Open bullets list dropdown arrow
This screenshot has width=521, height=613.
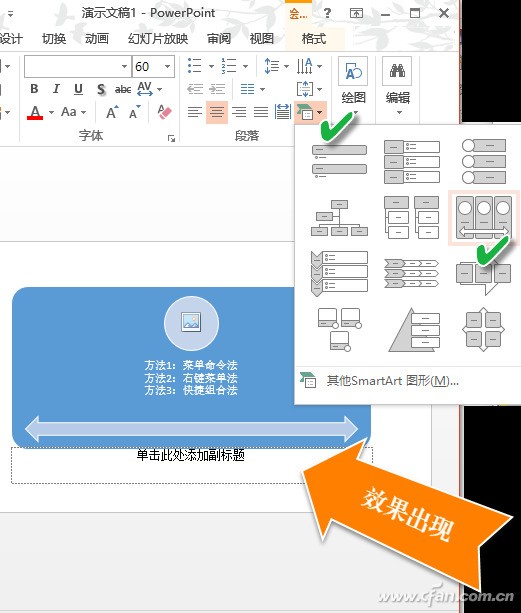pyautogui.click(x=211, y=66)
